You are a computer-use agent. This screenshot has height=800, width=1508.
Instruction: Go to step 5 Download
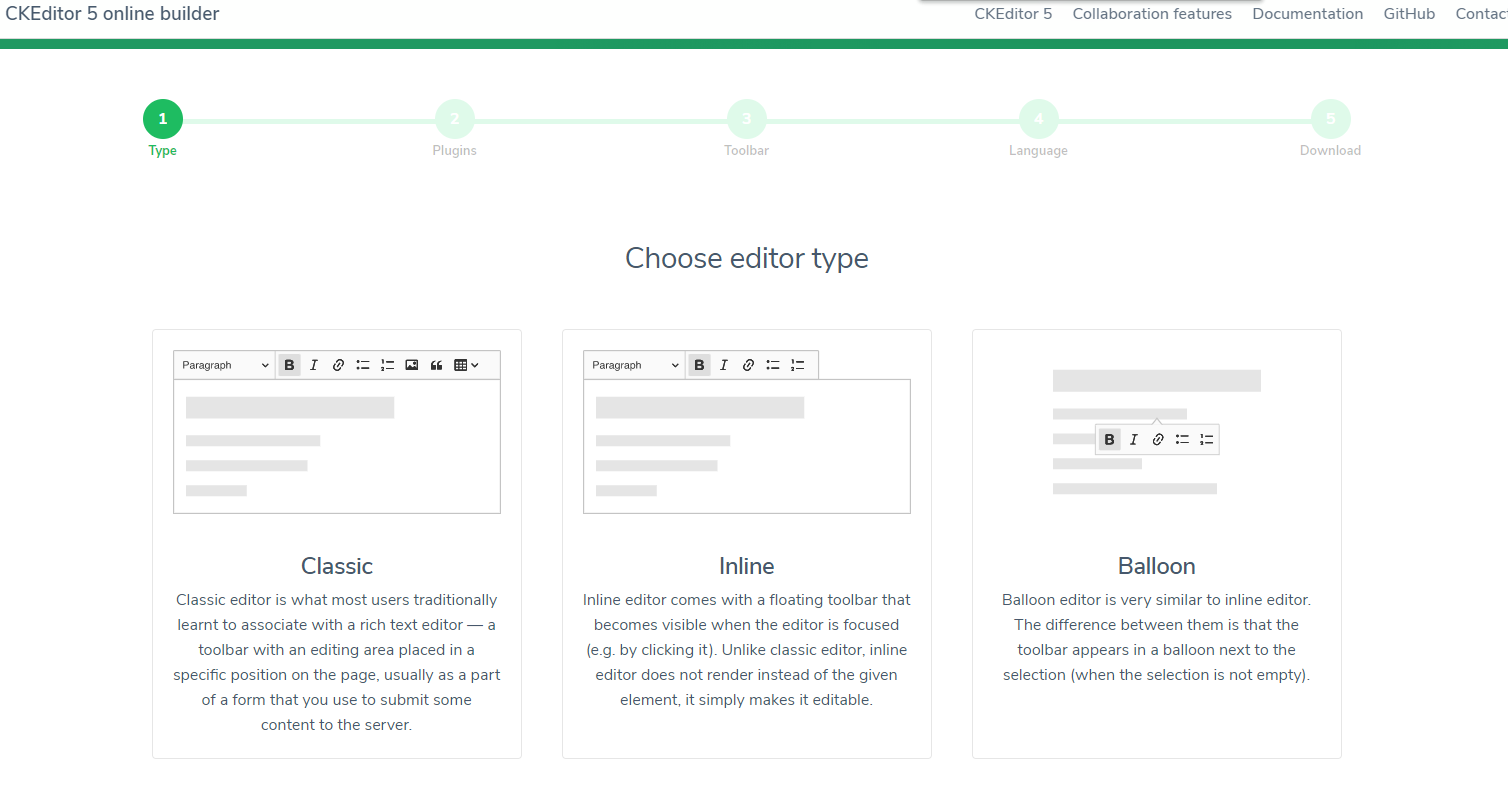(x=1331, y=119)
